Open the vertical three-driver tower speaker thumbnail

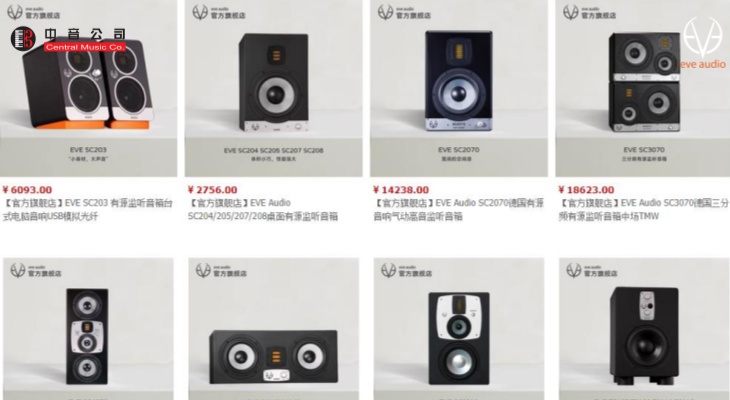[88, 329]
